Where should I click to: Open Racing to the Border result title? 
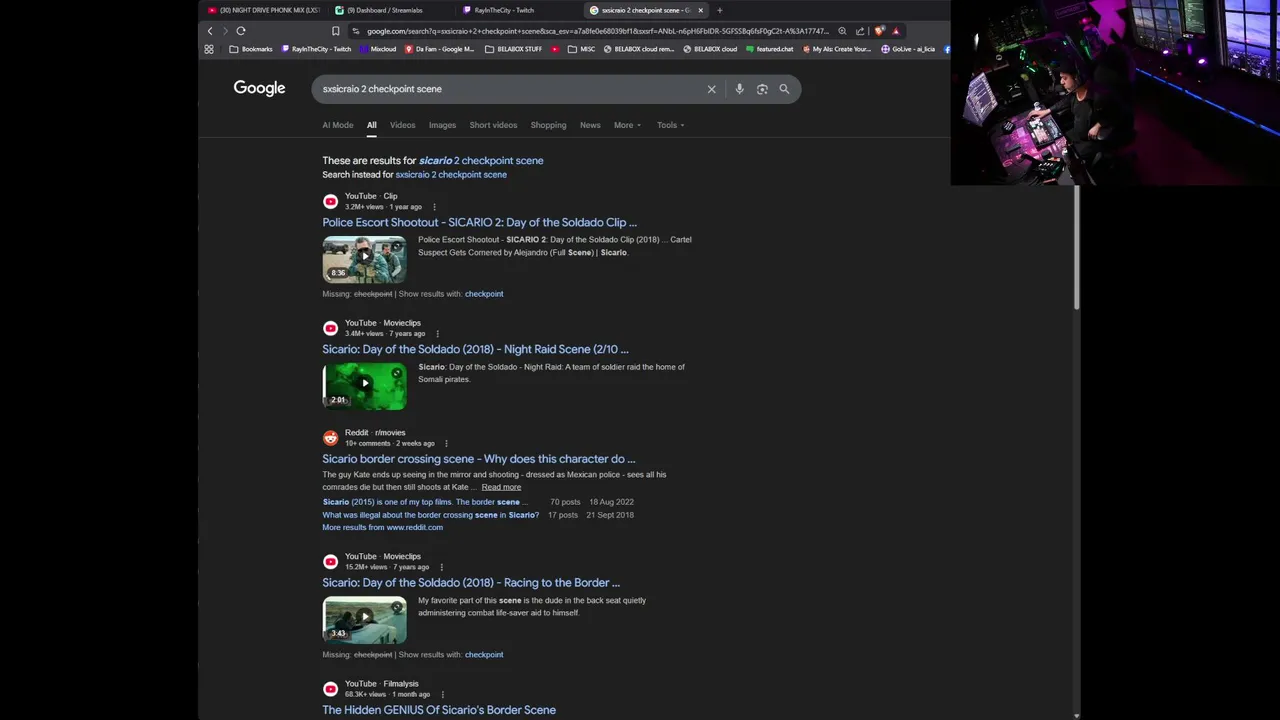click(x=471, y=583)
